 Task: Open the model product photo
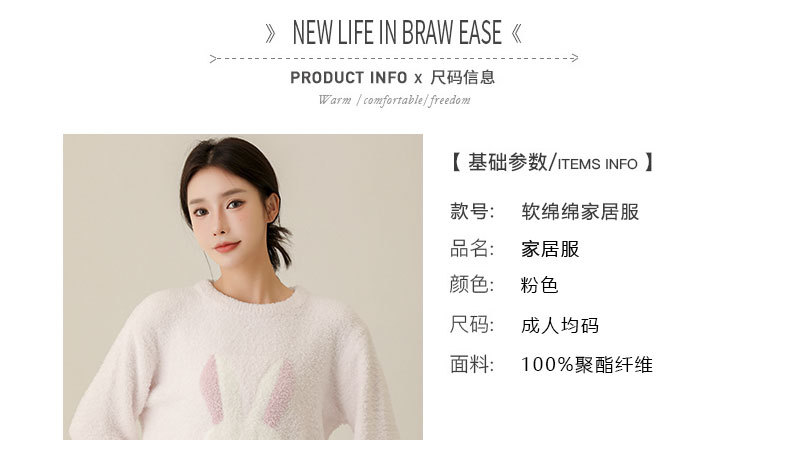click(243, 287)
